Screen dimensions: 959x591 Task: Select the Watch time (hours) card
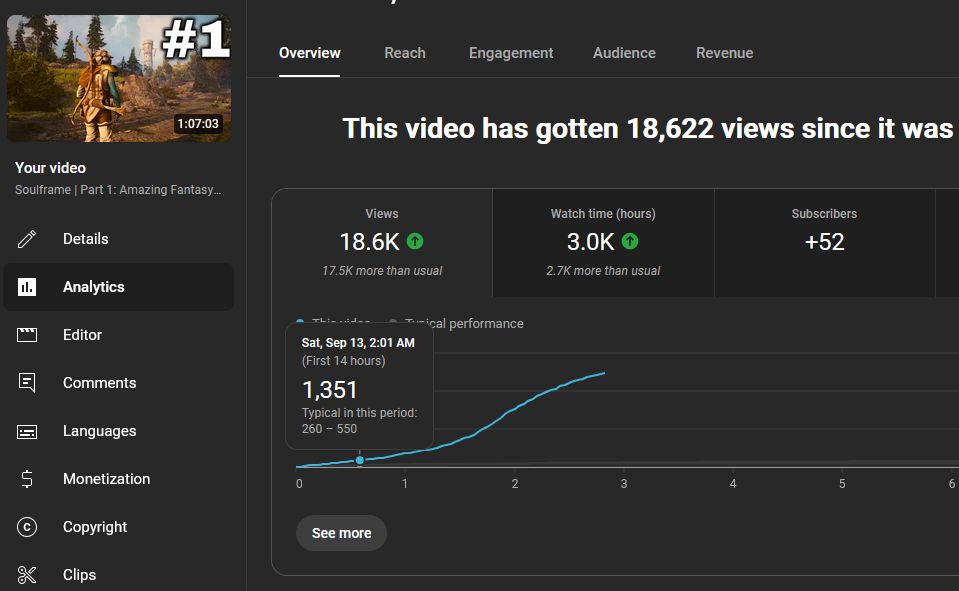pos(603,243)
